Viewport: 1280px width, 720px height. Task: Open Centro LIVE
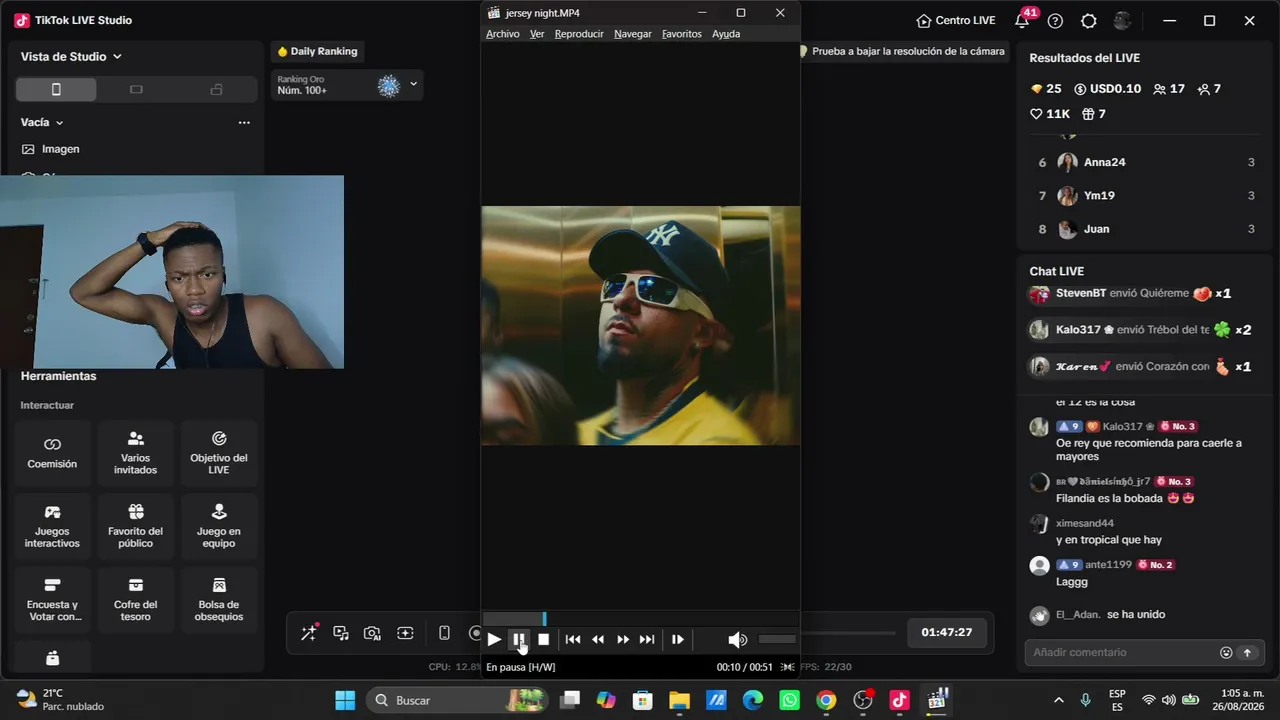(x=955, y=21)
